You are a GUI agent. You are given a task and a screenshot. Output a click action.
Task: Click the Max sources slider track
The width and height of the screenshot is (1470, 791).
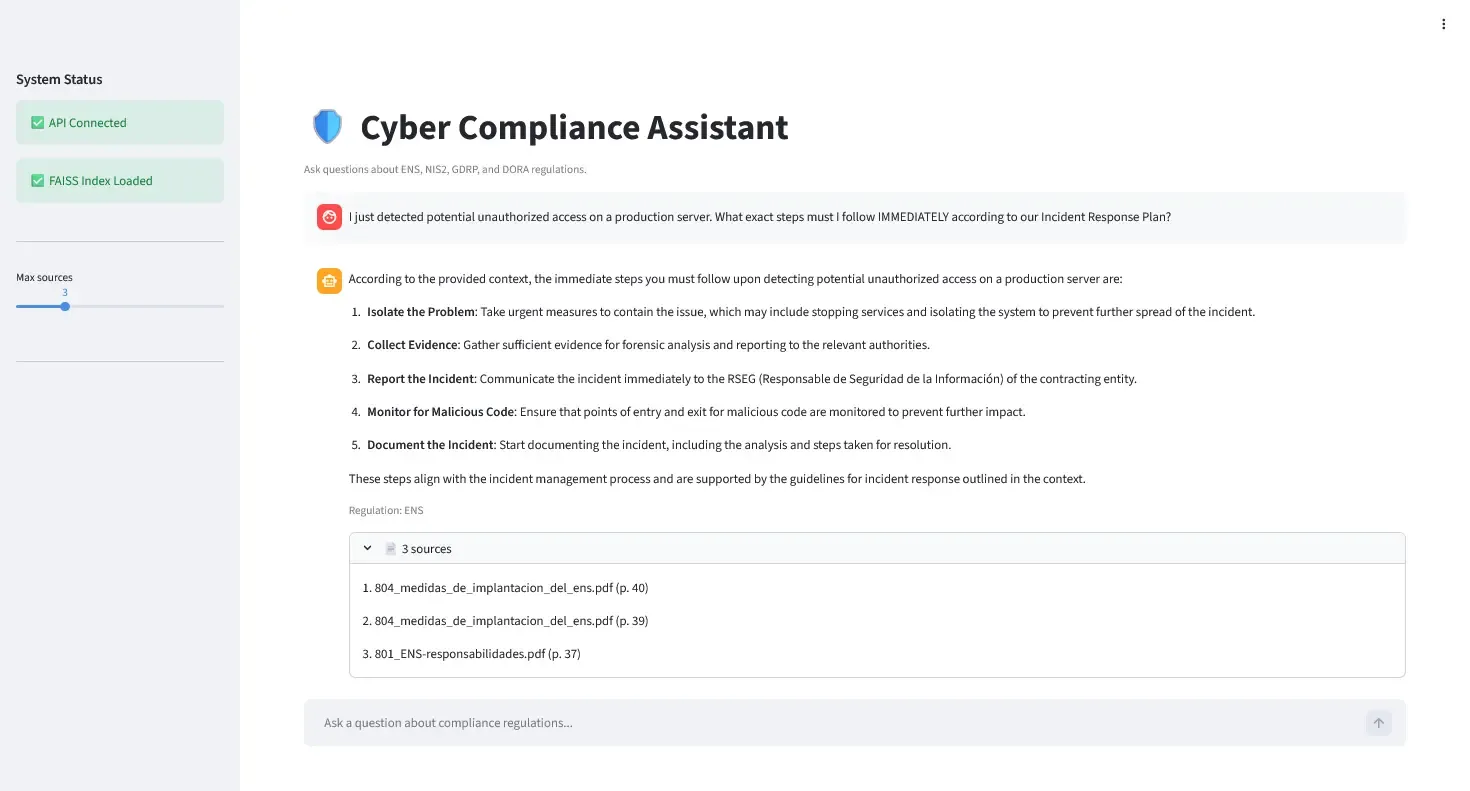[150, 306]
